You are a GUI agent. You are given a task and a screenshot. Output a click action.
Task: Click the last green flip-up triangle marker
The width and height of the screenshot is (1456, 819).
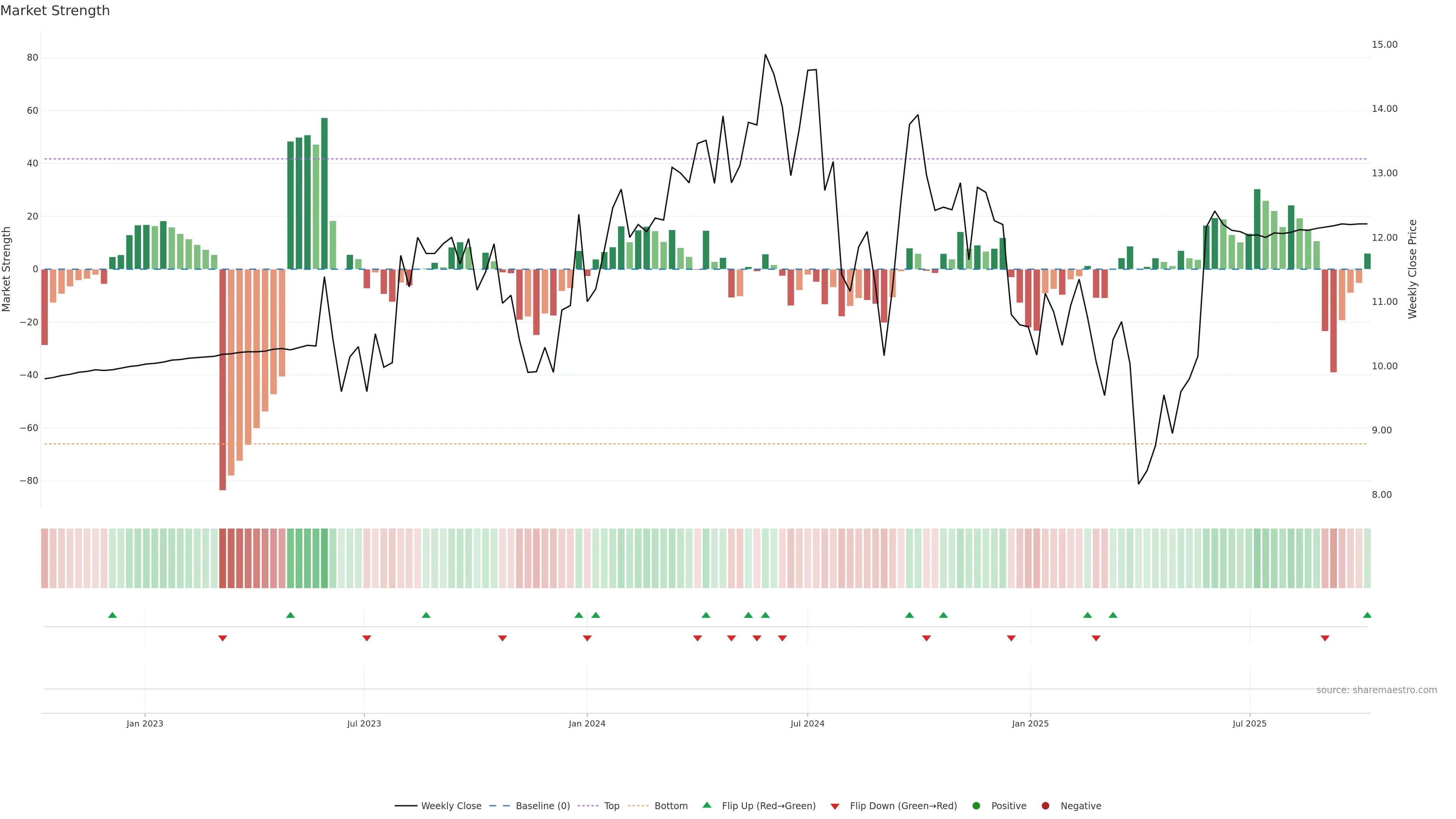click(x=1367, y=615)
